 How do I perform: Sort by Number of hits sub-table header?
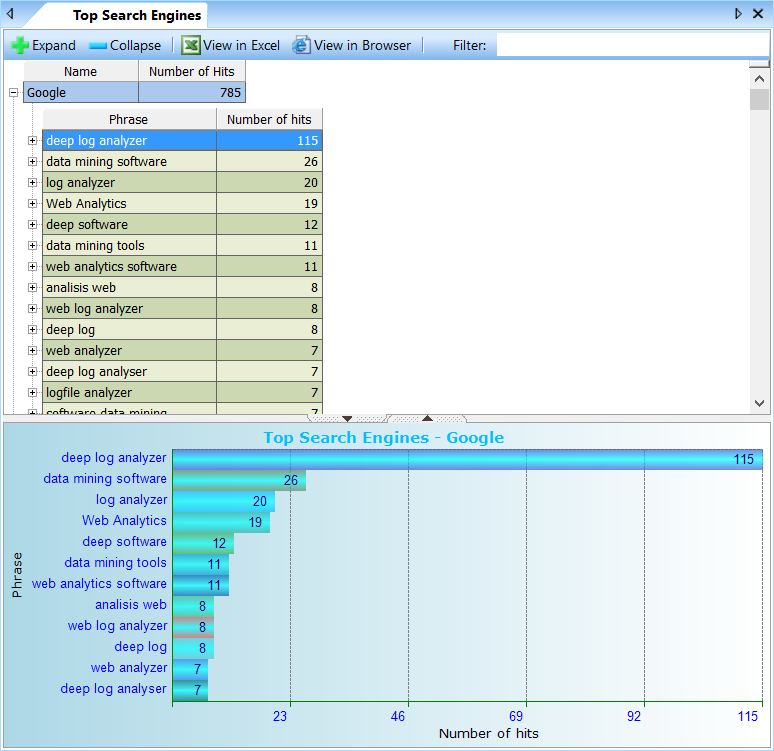point(270,119)
